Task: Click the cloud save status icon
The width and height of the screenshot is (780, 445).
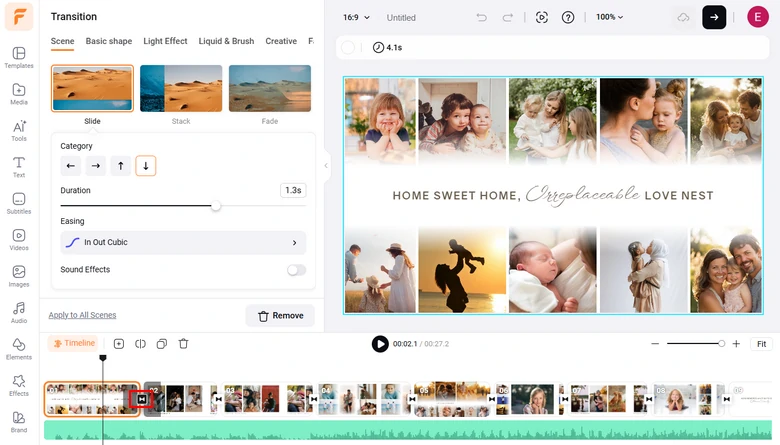Action: (683, 17)
